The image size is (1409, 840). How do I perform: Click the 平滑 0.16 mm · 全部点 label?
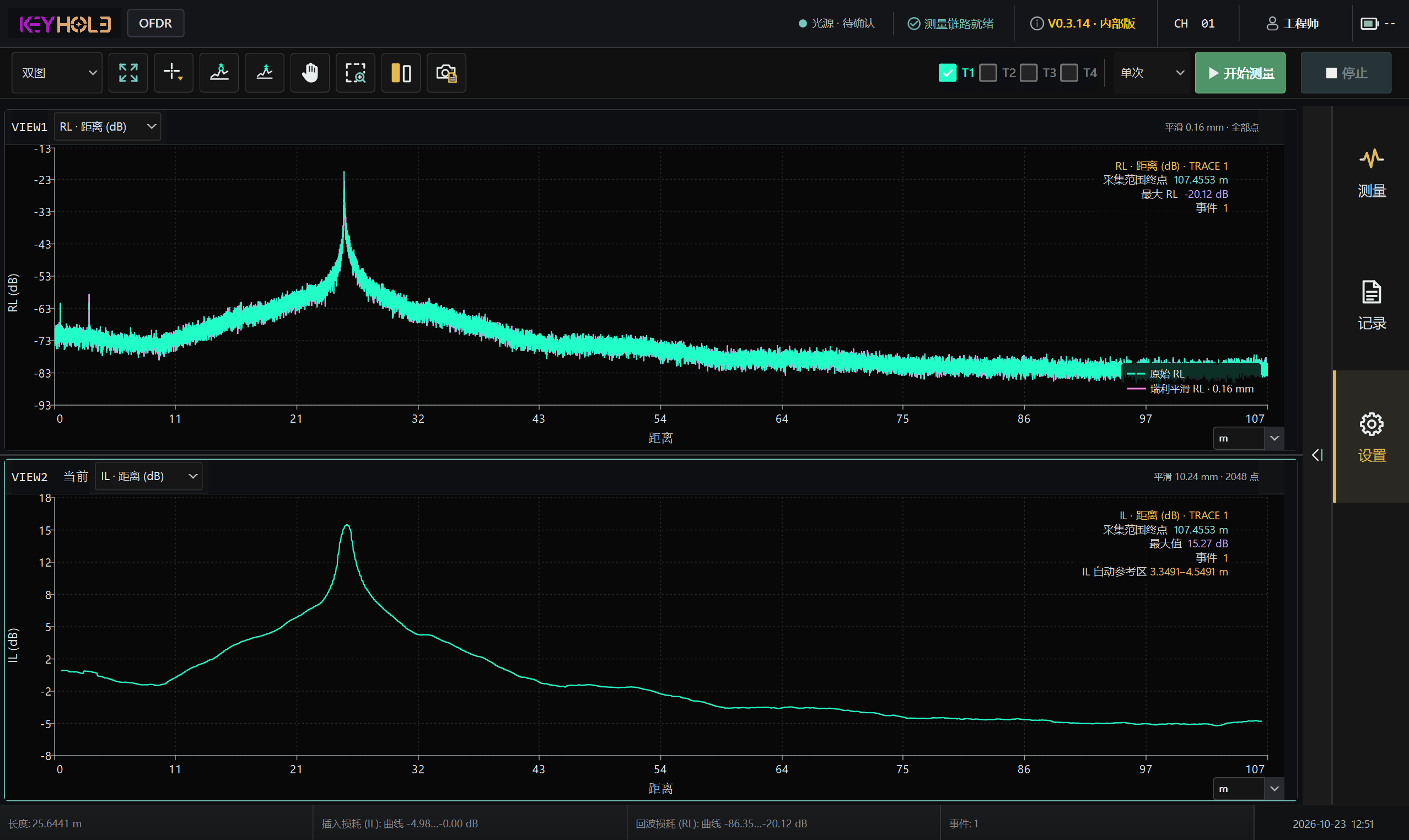tap(1212, 127)
